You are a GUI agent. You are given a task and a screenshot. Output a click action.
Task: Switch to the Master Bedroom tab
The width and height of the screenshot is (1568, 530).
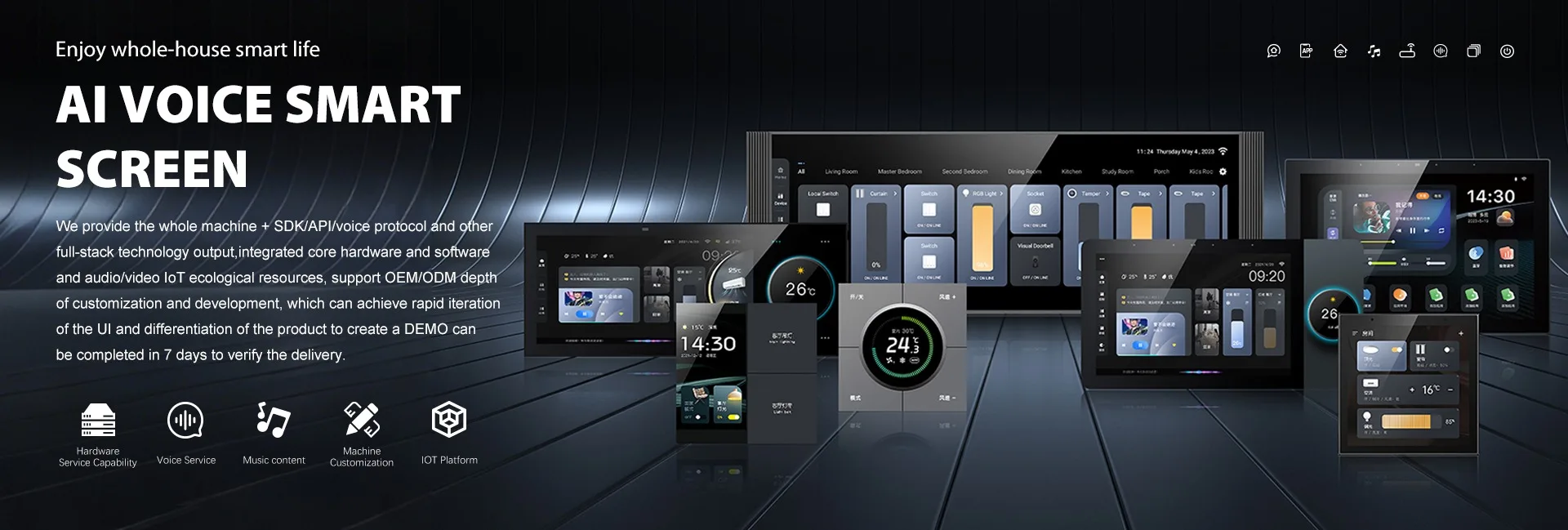900,171
